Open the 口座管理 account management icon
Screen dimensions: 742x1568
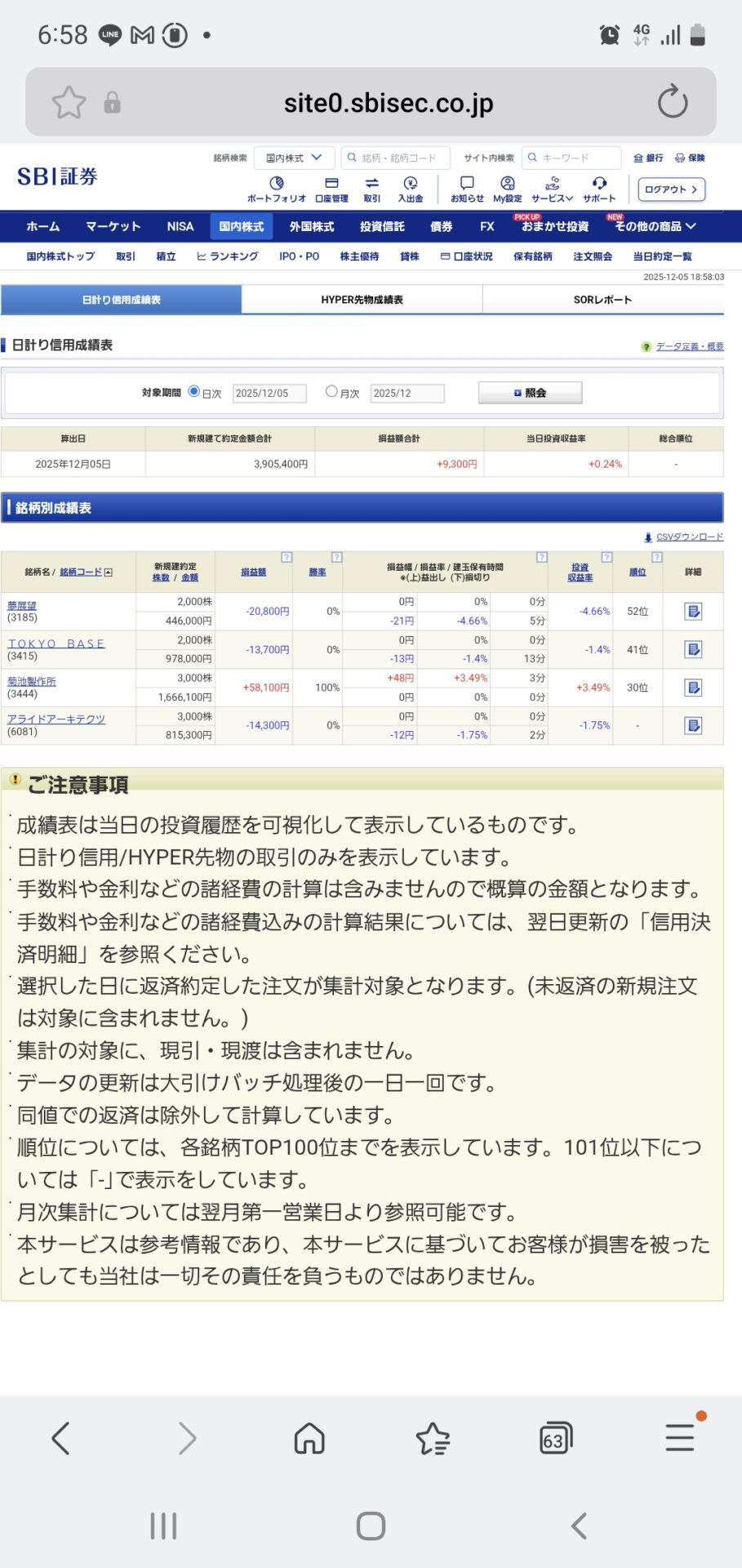click(331, 185)
